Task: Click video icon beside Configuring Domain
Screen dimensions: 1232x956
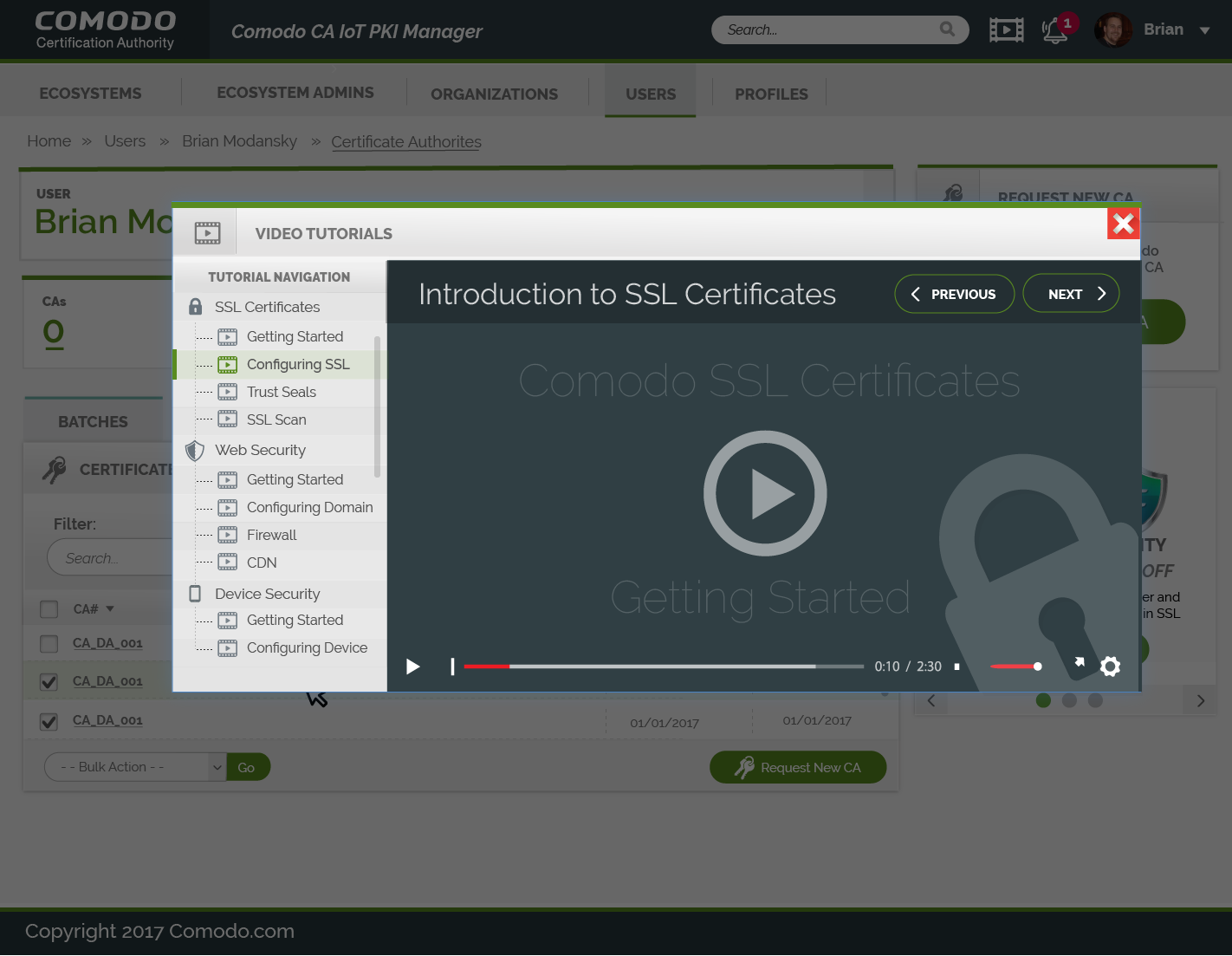Action: coord(227,507)
